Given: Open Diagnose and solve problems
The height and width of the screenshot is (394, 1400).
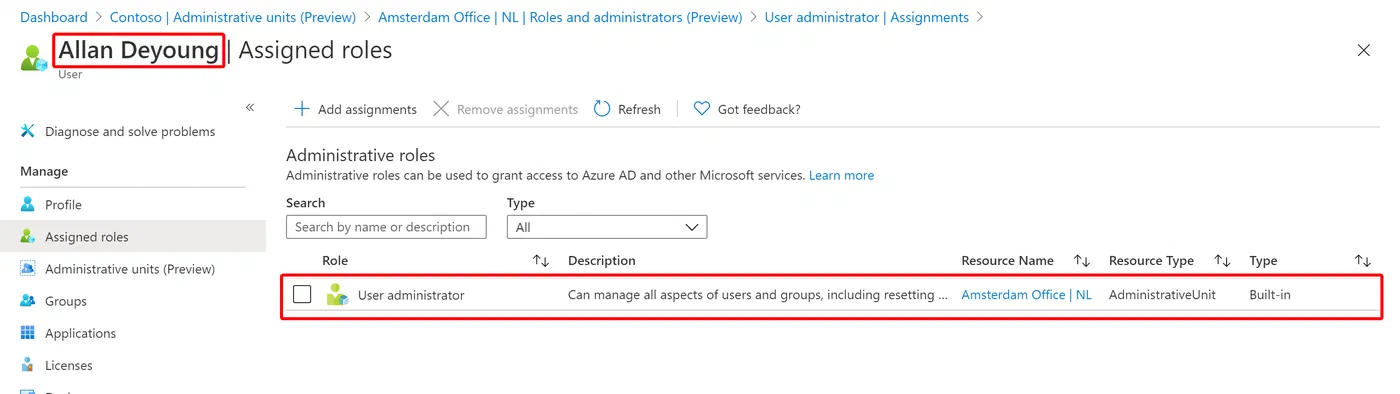Looking at the screenshot, I should [x=130, y=131].
